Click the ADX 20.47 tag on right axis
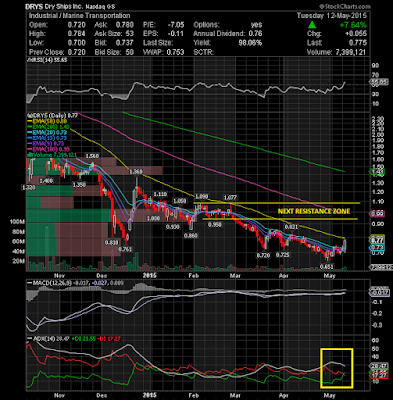393x400 pixels. point(378,366)
